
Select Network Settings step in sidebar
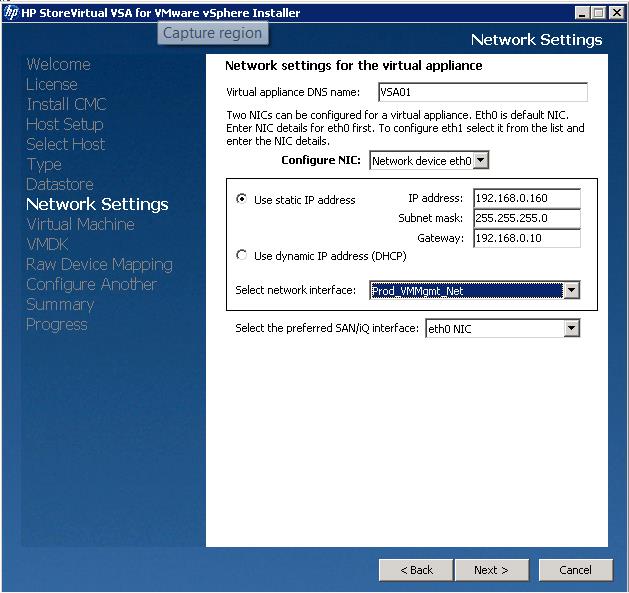pos(97,204)
